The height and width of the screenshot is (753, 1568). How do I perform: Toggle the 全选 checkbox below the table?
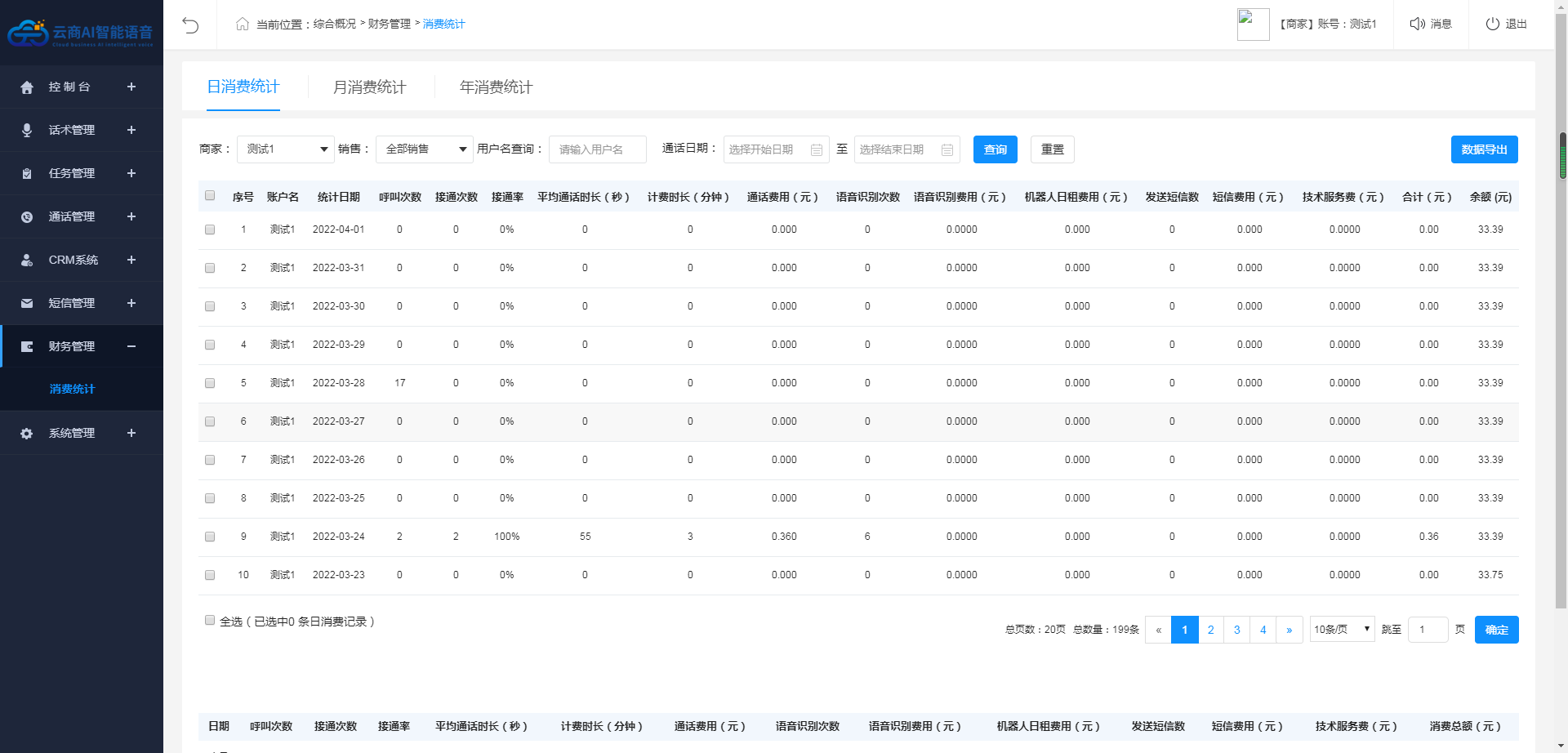click(x=210, y=621)
